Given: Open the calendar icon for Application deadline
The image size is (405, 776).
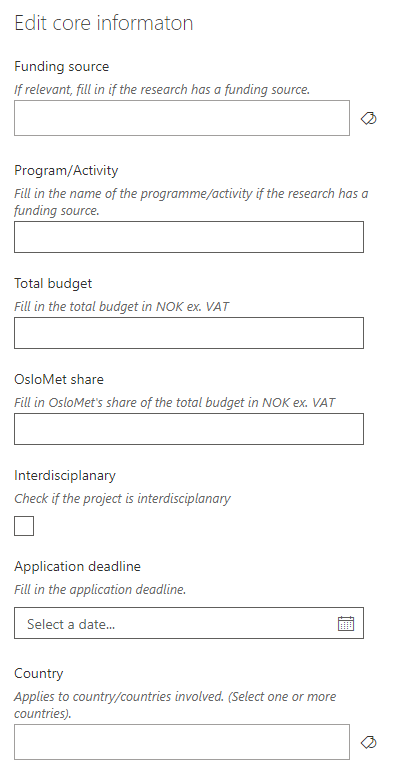Looking at the screenshot, I should [x=346, y=624].
